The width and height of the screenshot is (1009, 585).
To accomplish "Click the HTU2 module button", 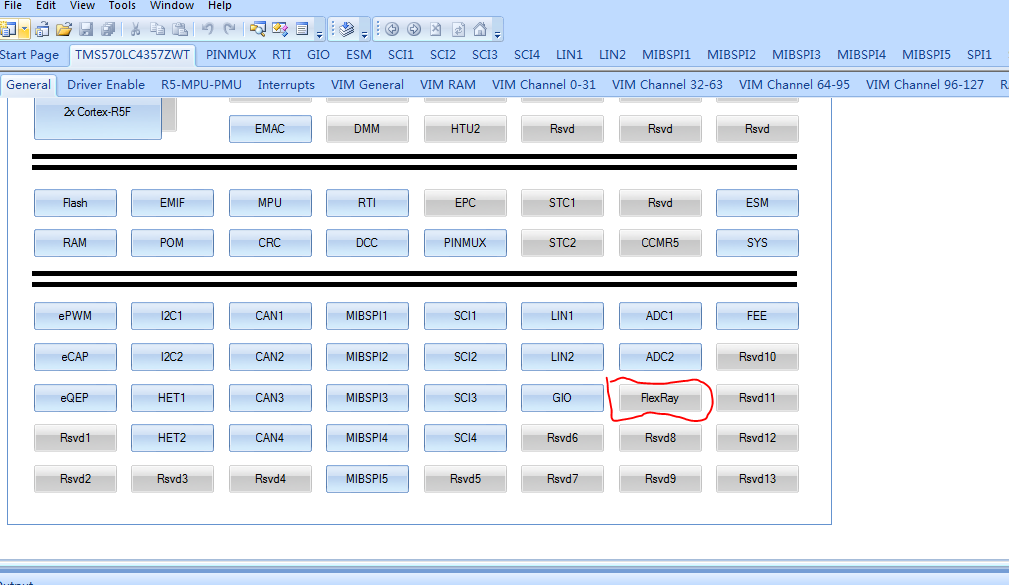I will point(465,129).
